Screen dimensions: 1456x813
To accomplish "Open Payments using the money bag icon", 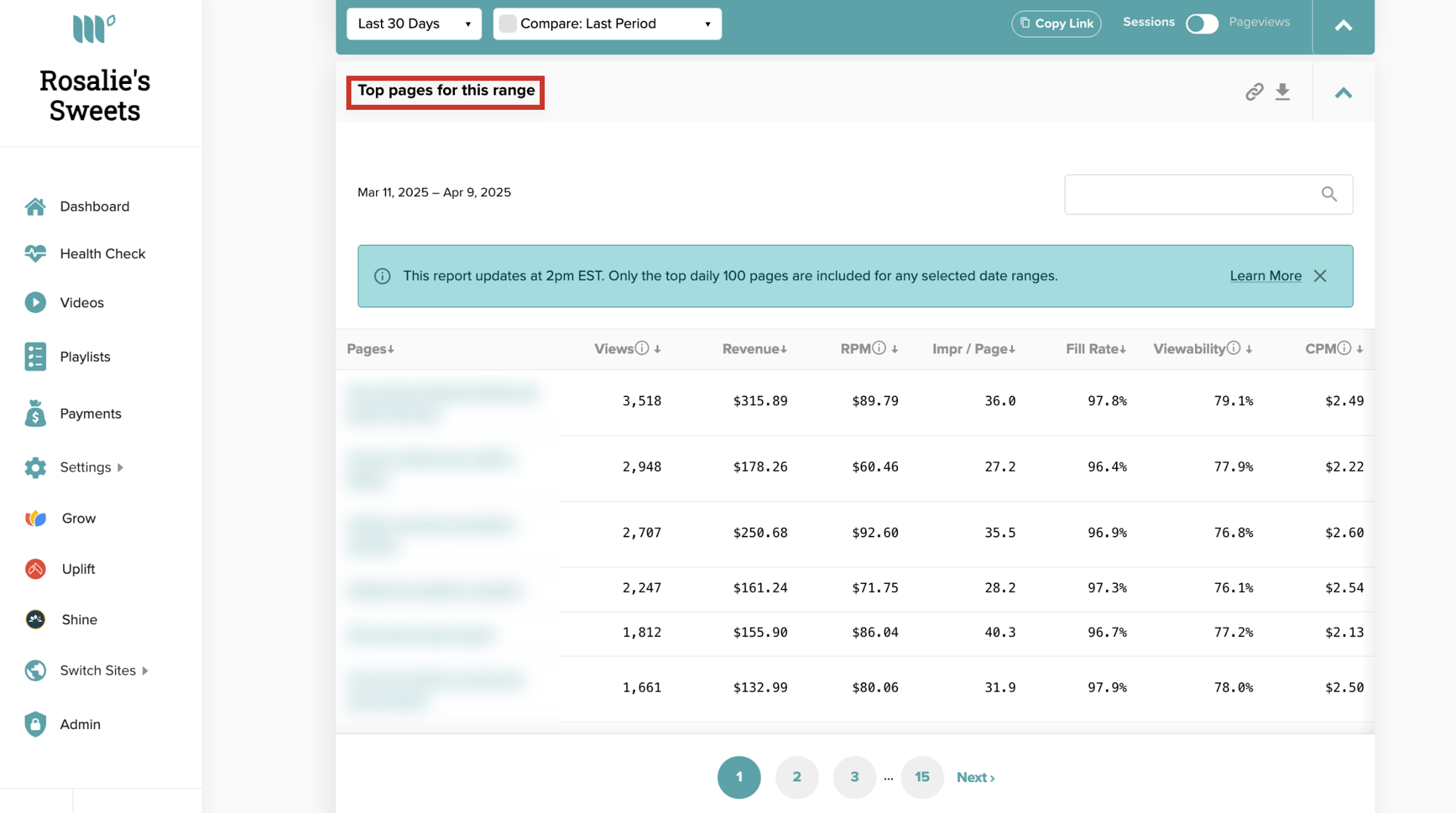I will [35, 413].
